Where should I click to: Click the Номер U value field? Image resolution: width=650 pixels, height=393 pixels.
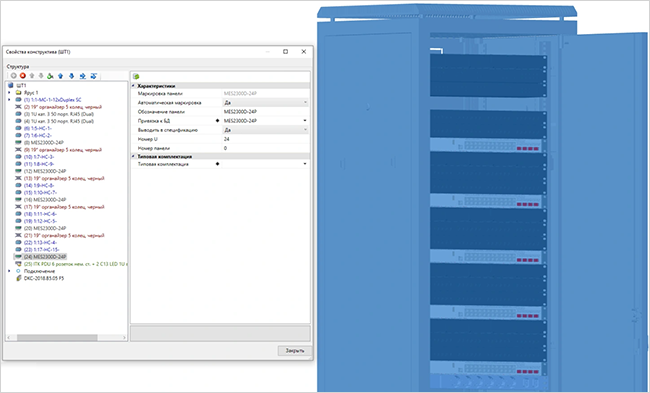(266, 139)
